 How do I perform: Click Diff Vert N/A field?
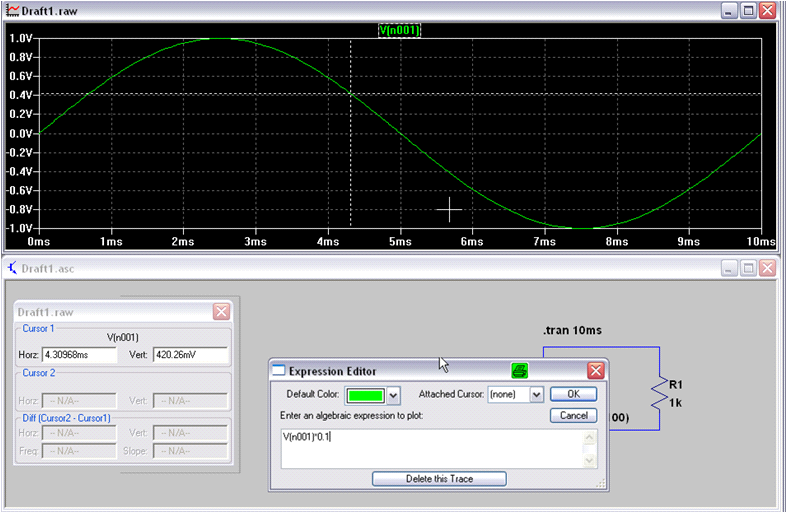(190, 433)
